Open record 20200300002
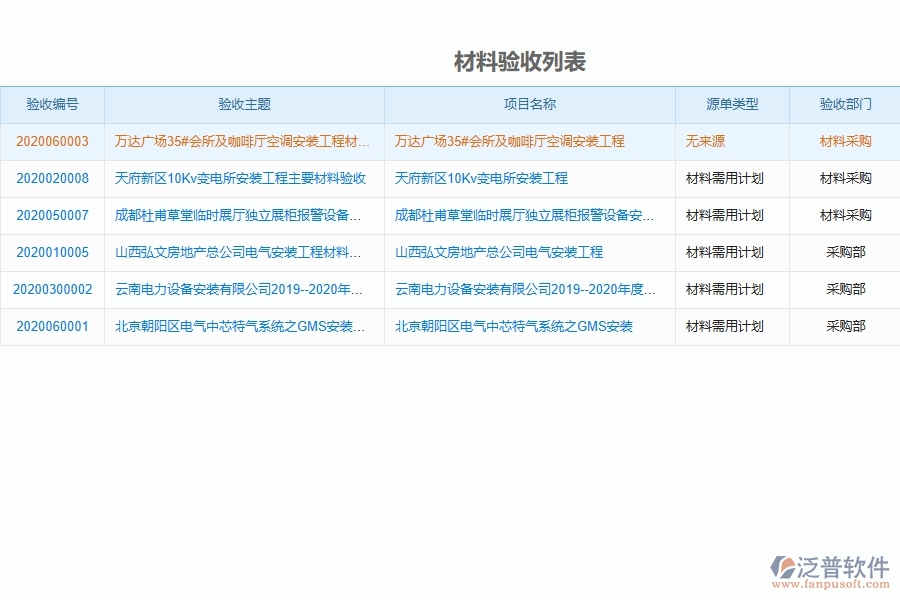The height and width of the screenshot is (600, 900). tap(50, 289)
